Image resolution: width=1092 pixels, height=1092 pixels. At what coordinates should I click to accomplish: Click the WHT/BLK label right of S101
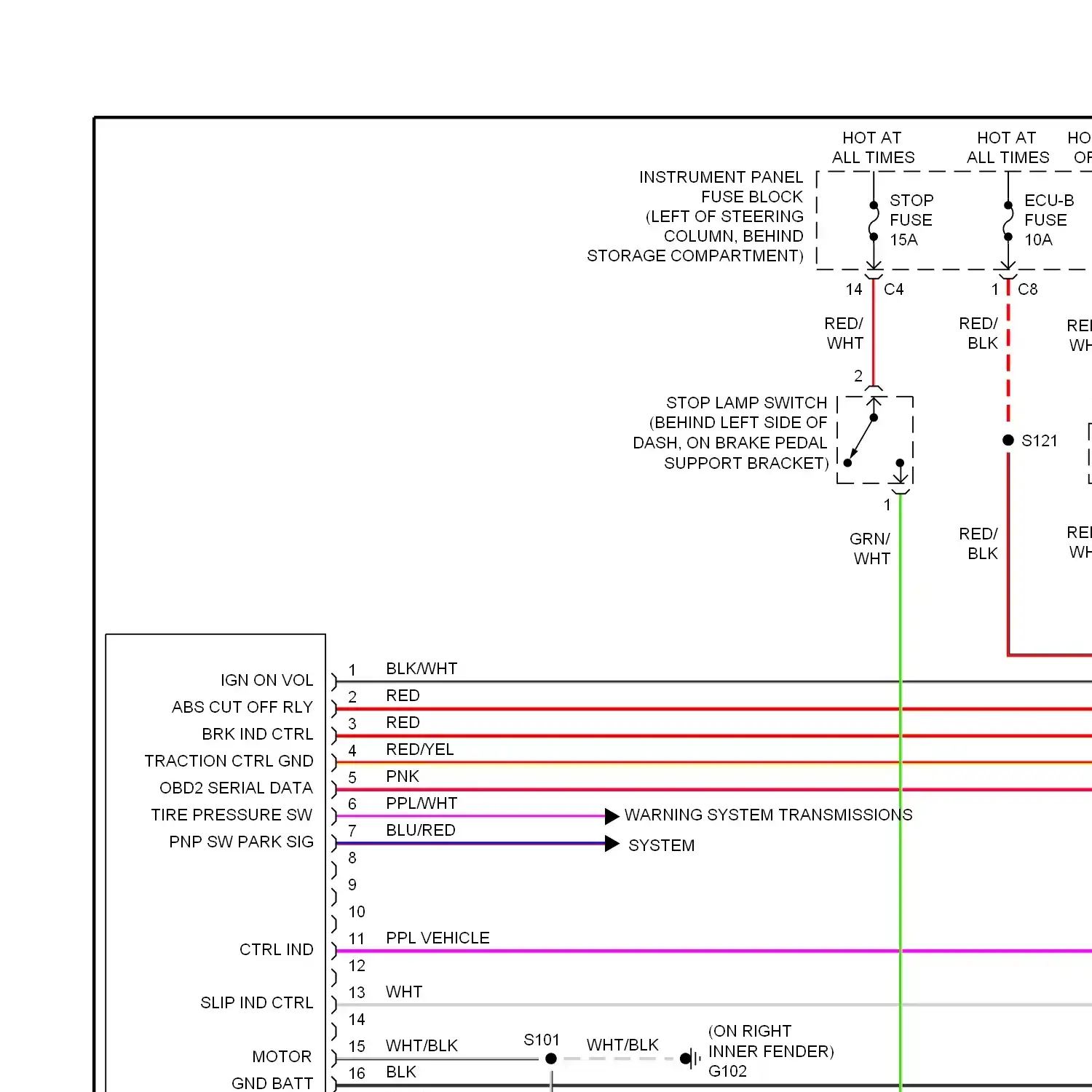622,1045
